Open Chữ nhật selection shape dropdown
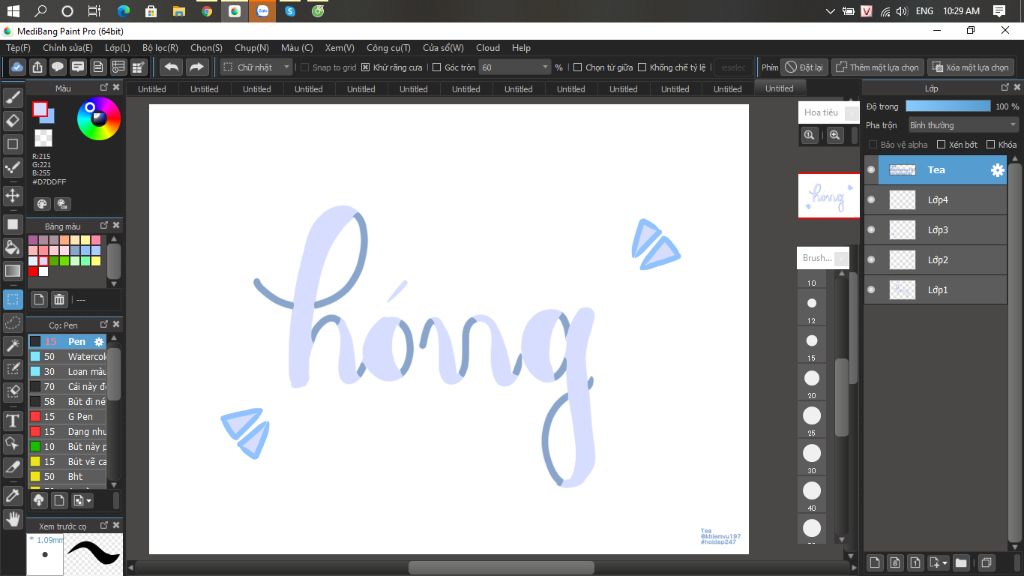This screenshot has width=1024, height=576. tap(256, 67)
